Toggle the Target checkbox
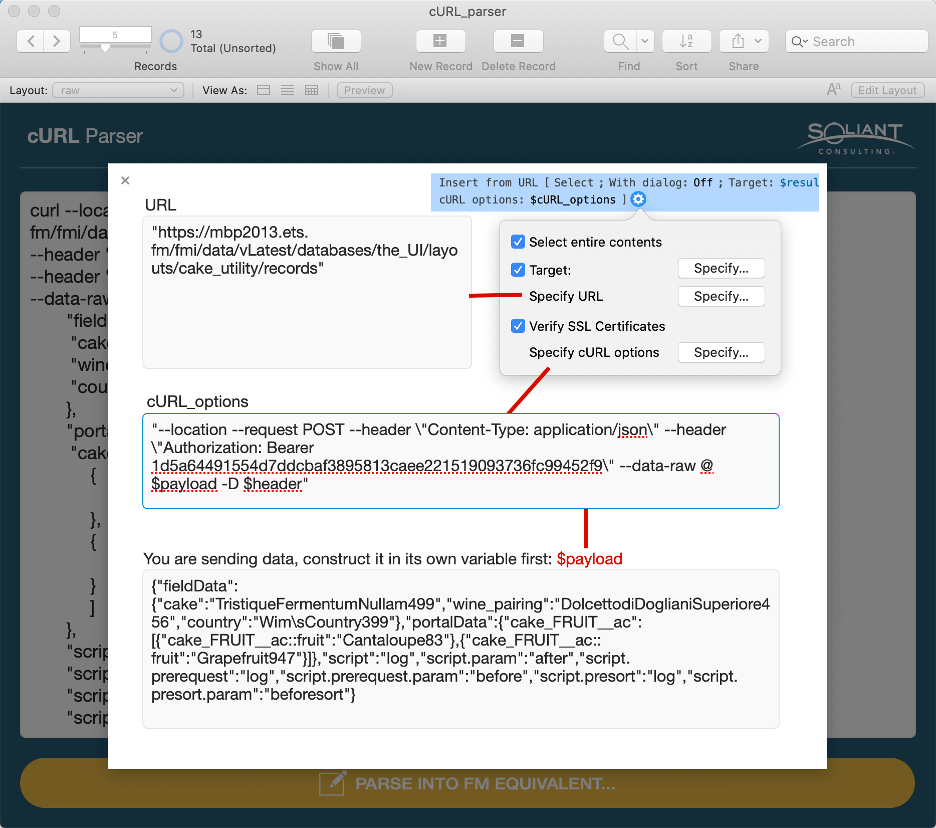The height and width of the screenshot is (828, 936). click(518, 270)
